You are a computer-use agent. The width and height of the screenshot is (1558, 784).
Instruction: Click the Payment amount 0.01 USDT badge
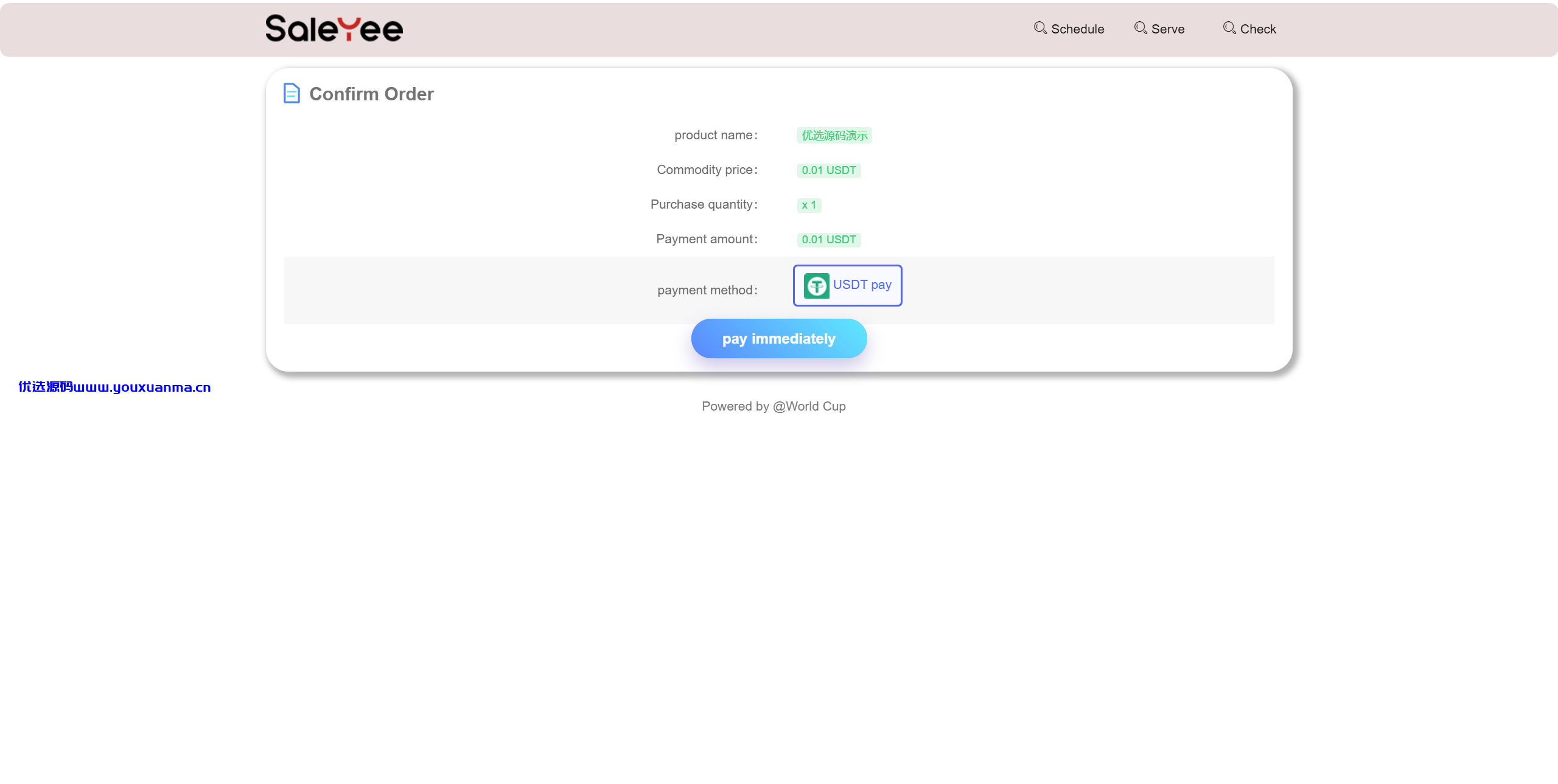click(829, 240)
